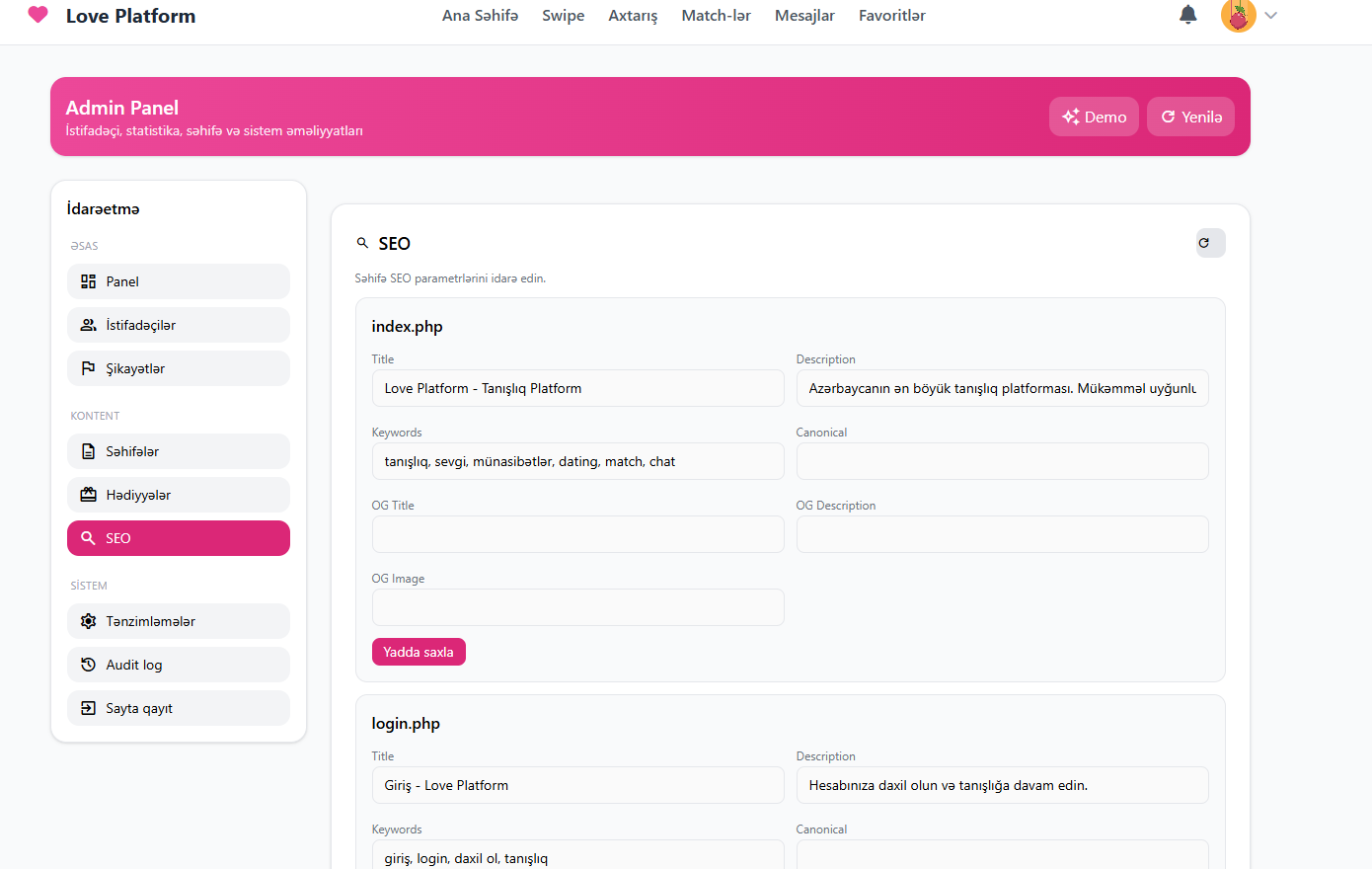
Task: Open Mesajlar in the top navigation
Action: (804, 16)
